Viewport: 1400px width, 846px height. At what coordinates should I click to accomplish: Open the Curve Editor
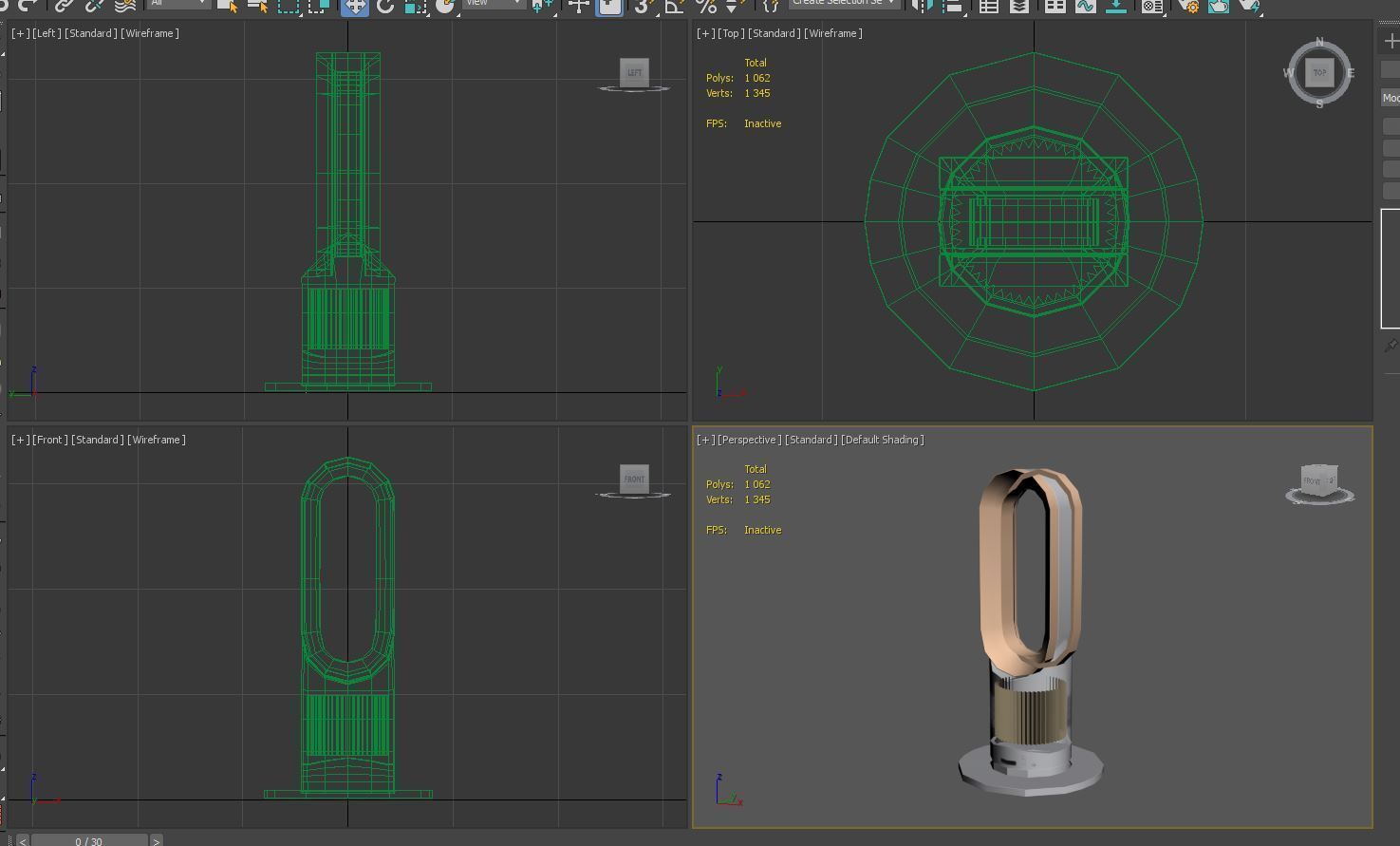tap(1087, 8)
